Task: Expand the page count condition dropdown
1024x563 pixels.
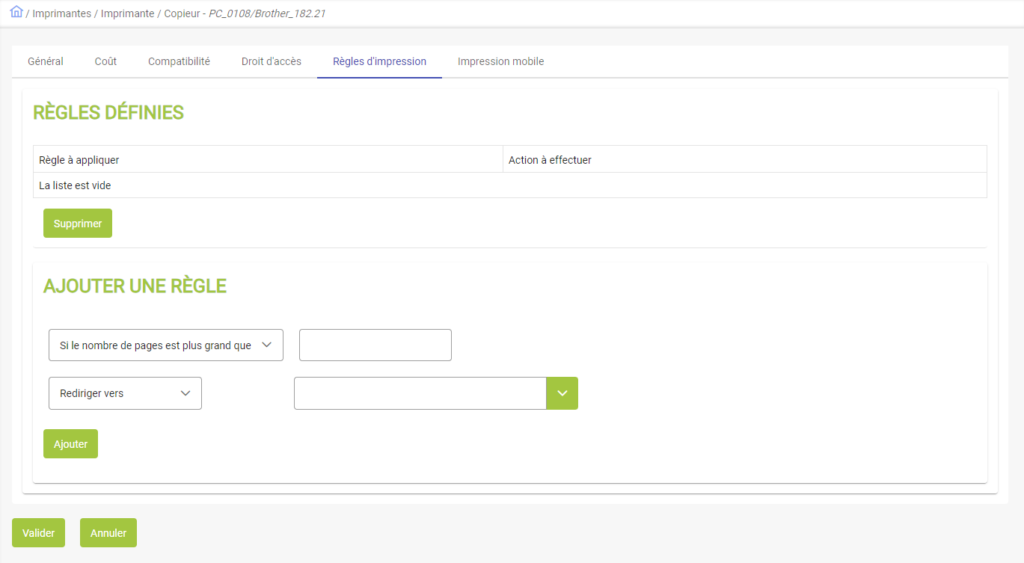Action: pyautogui.click(x=166, y=345)
